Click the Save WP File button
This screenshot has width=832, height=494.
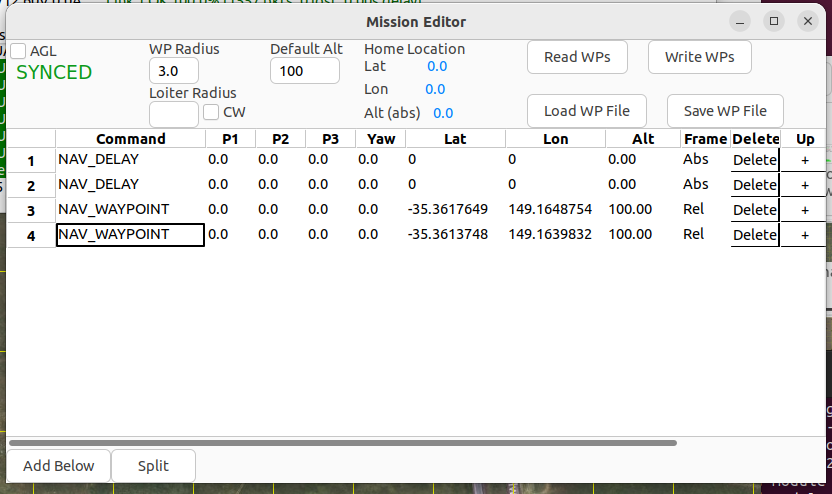(725, 111)
